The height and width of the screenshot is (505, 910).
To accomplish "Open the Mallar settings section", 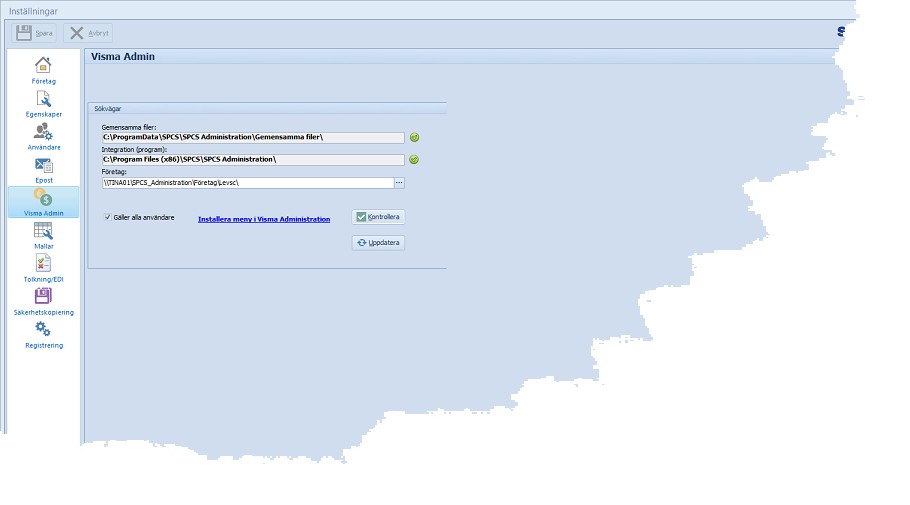I will pos(44,236).
